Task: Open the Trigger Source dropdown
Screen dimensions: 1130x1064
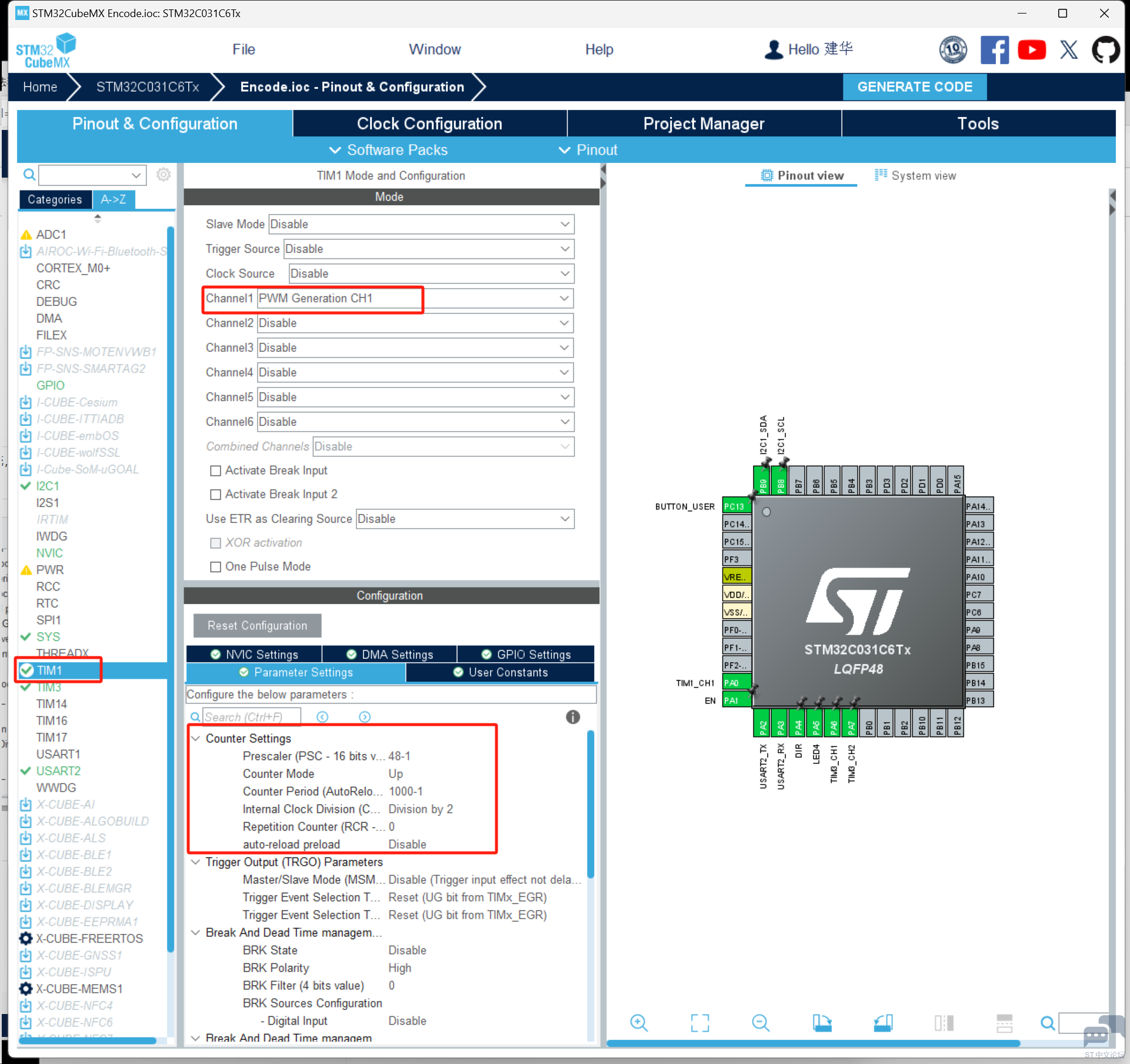Action: tap(429, 249)
